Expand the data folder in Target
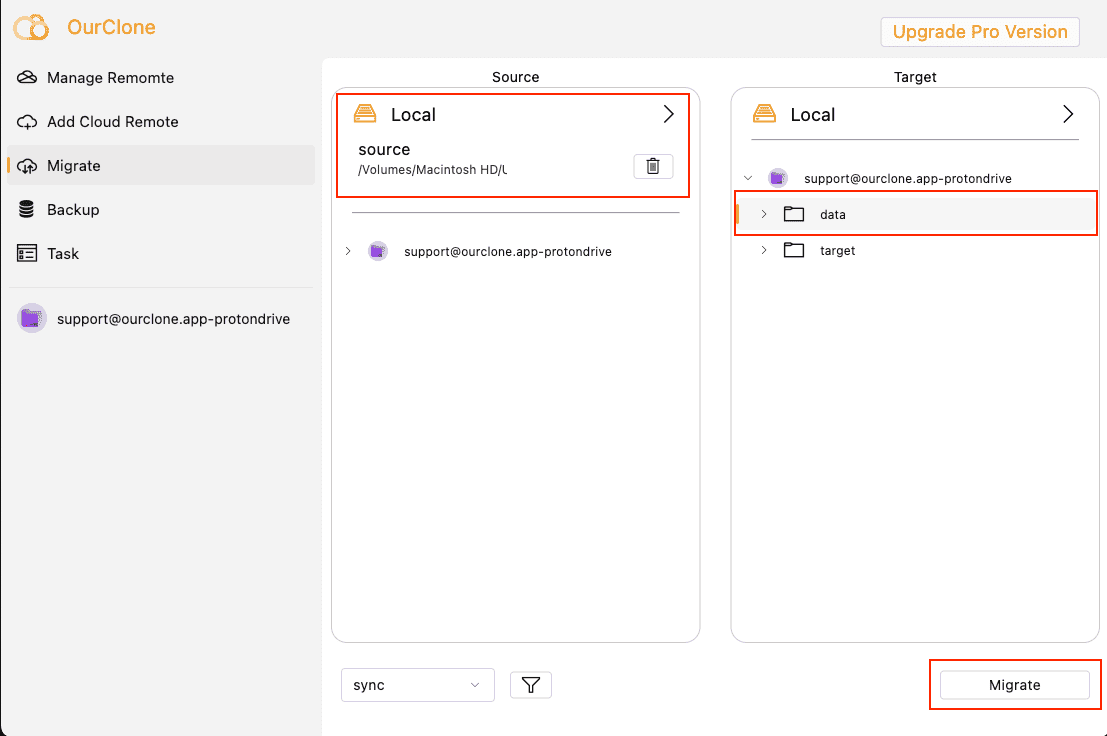This screenshot has width=1107, height=736. click(764, 213)
